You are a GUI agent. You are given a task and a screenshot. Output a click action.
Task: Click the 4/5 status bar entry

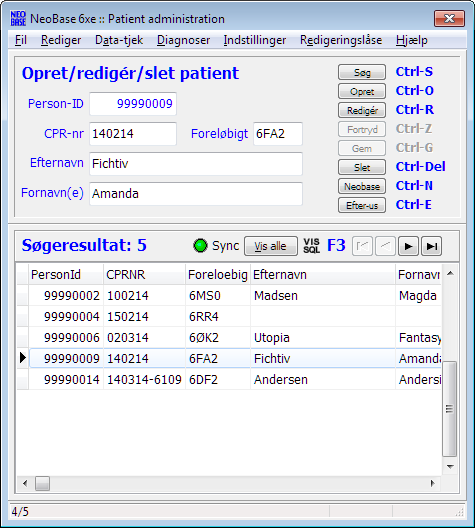click(x=20, y=512)
